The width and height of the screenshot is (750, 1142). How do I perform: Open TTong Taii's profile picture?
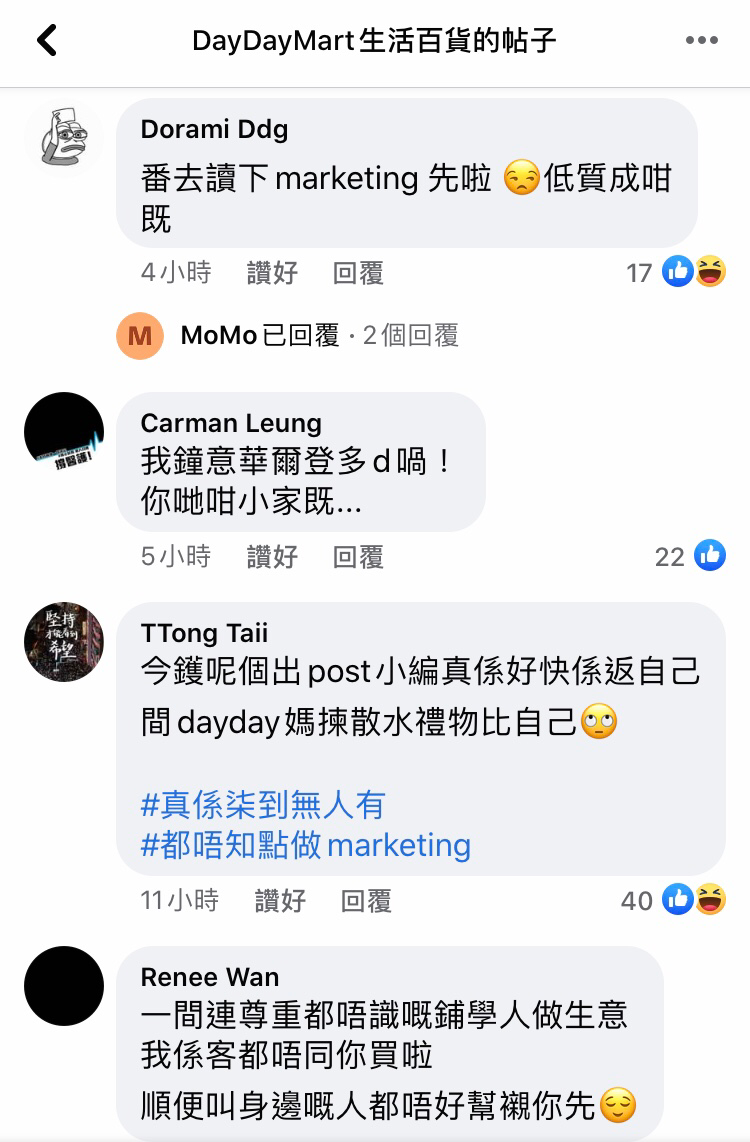coord(64,642)
